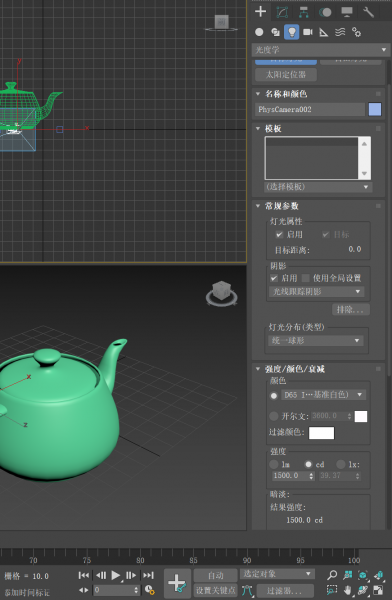The image size is (392, 600).
Task: Collapse the 名称和颜色 rollout
Action: point(286,94)
